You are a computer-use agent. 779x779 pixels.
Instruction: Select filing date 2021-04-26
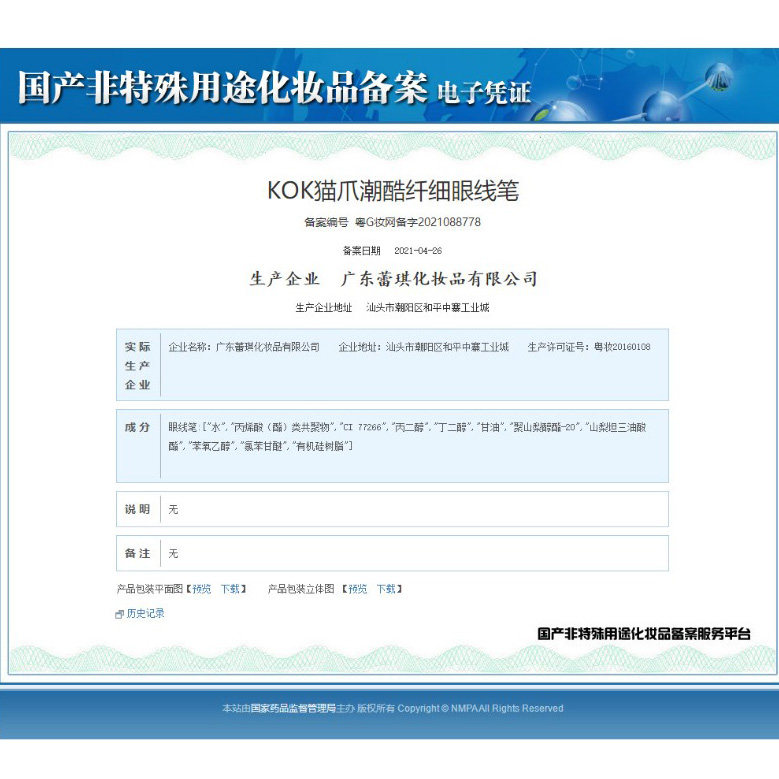(x=418, y=251)
